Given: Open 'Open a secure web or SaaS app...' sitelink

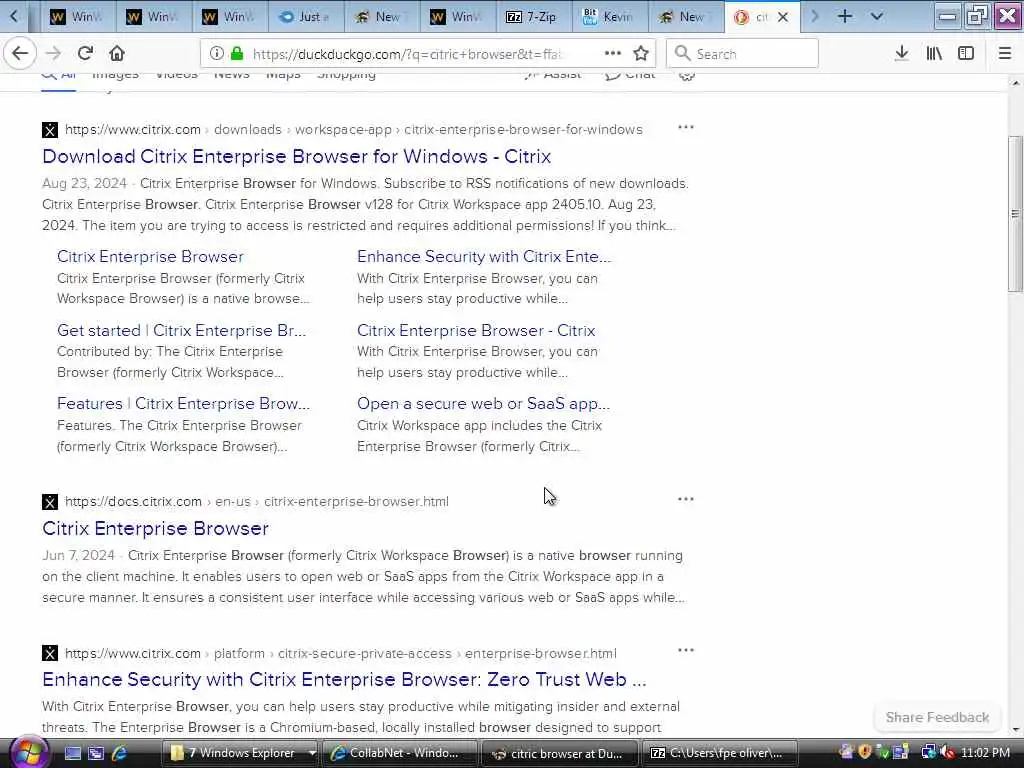Looking at the screenshot, I should click(483, 404).
